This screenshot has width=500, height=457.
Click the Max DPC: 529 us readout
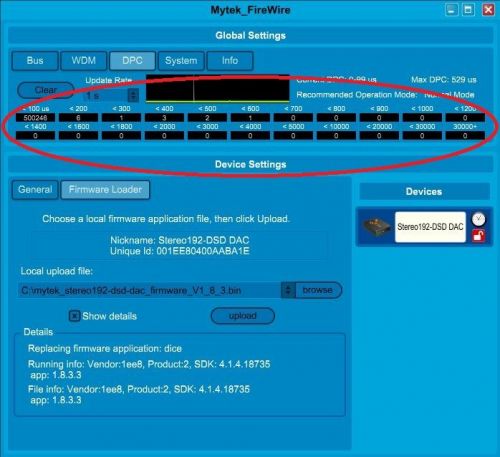click(x=444, y=80)
